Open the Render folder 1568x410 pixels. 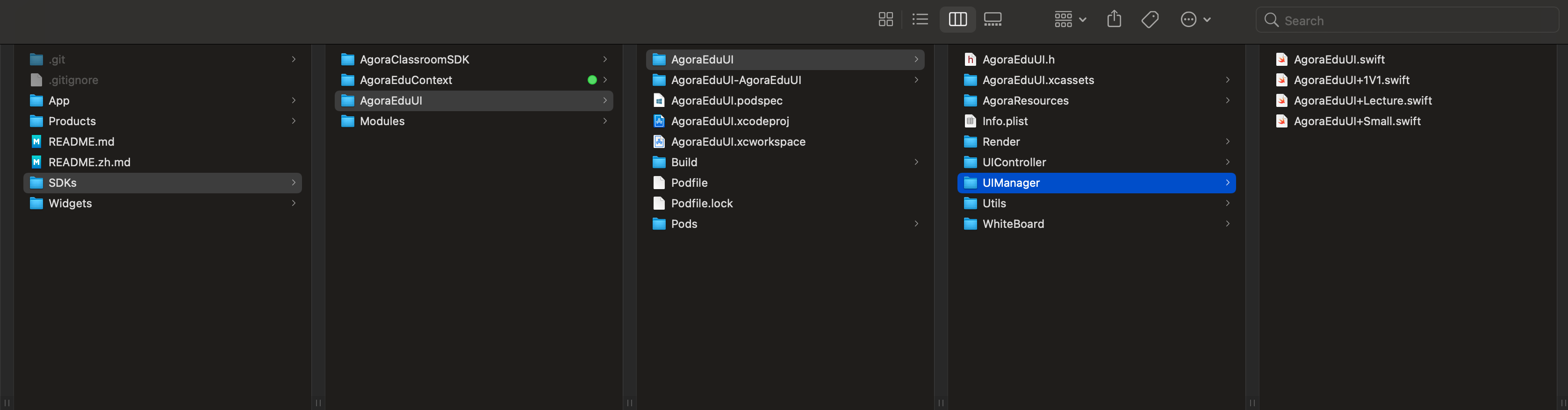pos(1097,142)
